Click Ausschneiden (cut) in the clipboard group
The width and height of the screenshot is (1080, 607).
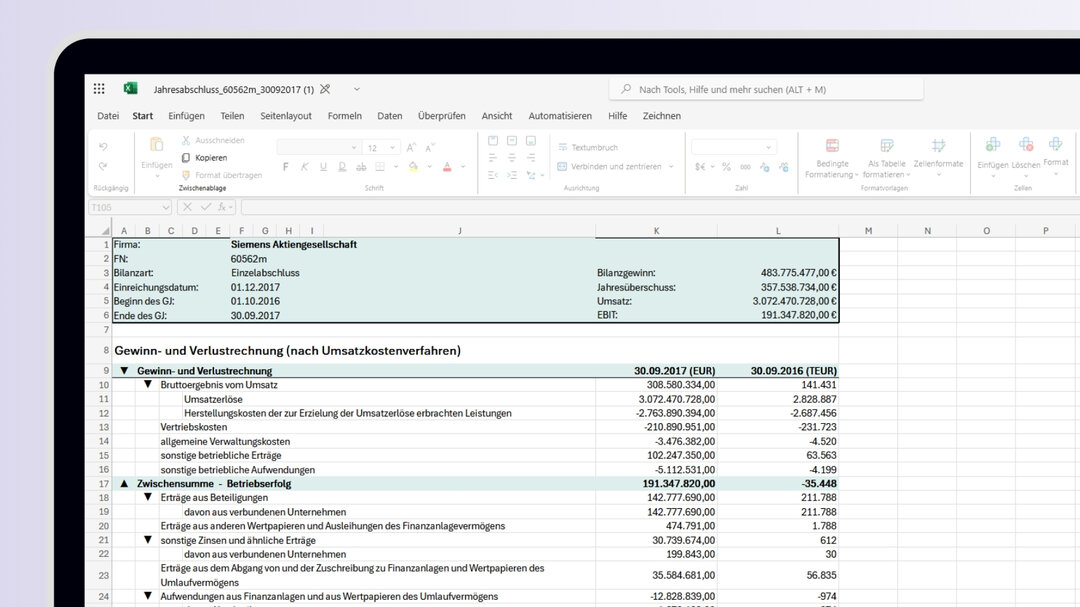coord(213,141)
